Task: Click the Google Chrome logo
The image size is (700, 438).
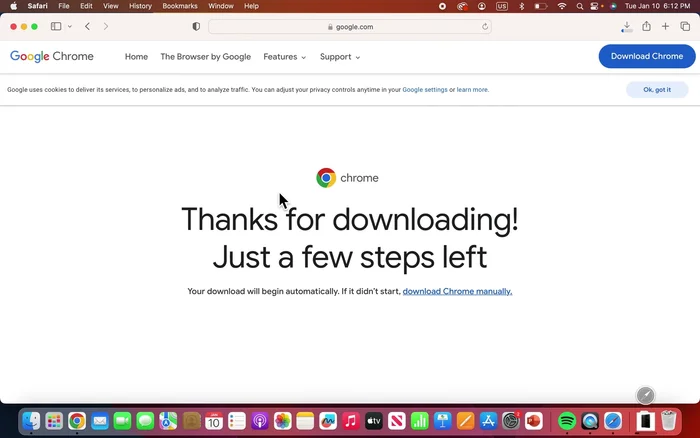Action: coord(52,56)
